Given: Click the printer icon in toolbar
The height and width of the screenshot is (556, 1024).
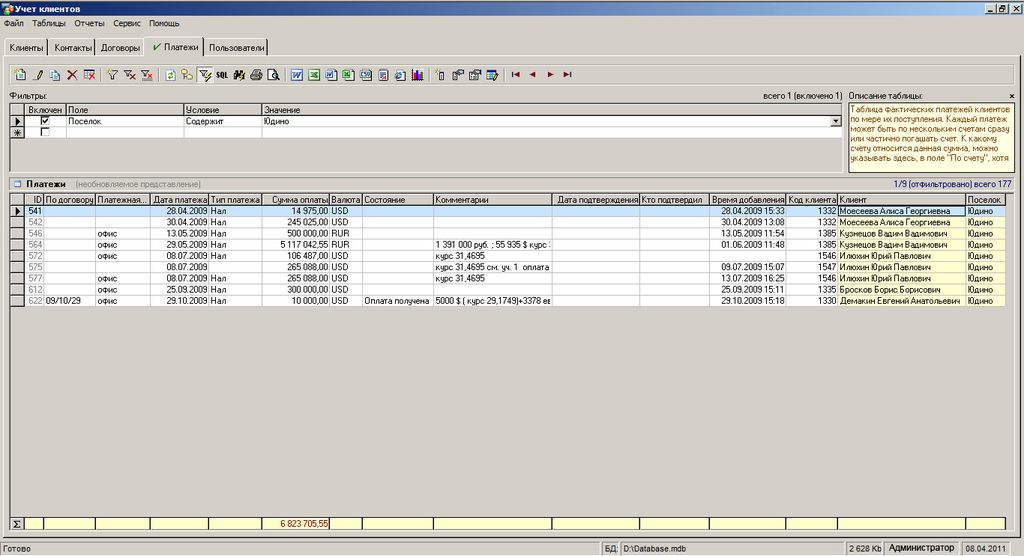Looking at the screenshot, I should point(256,75).
